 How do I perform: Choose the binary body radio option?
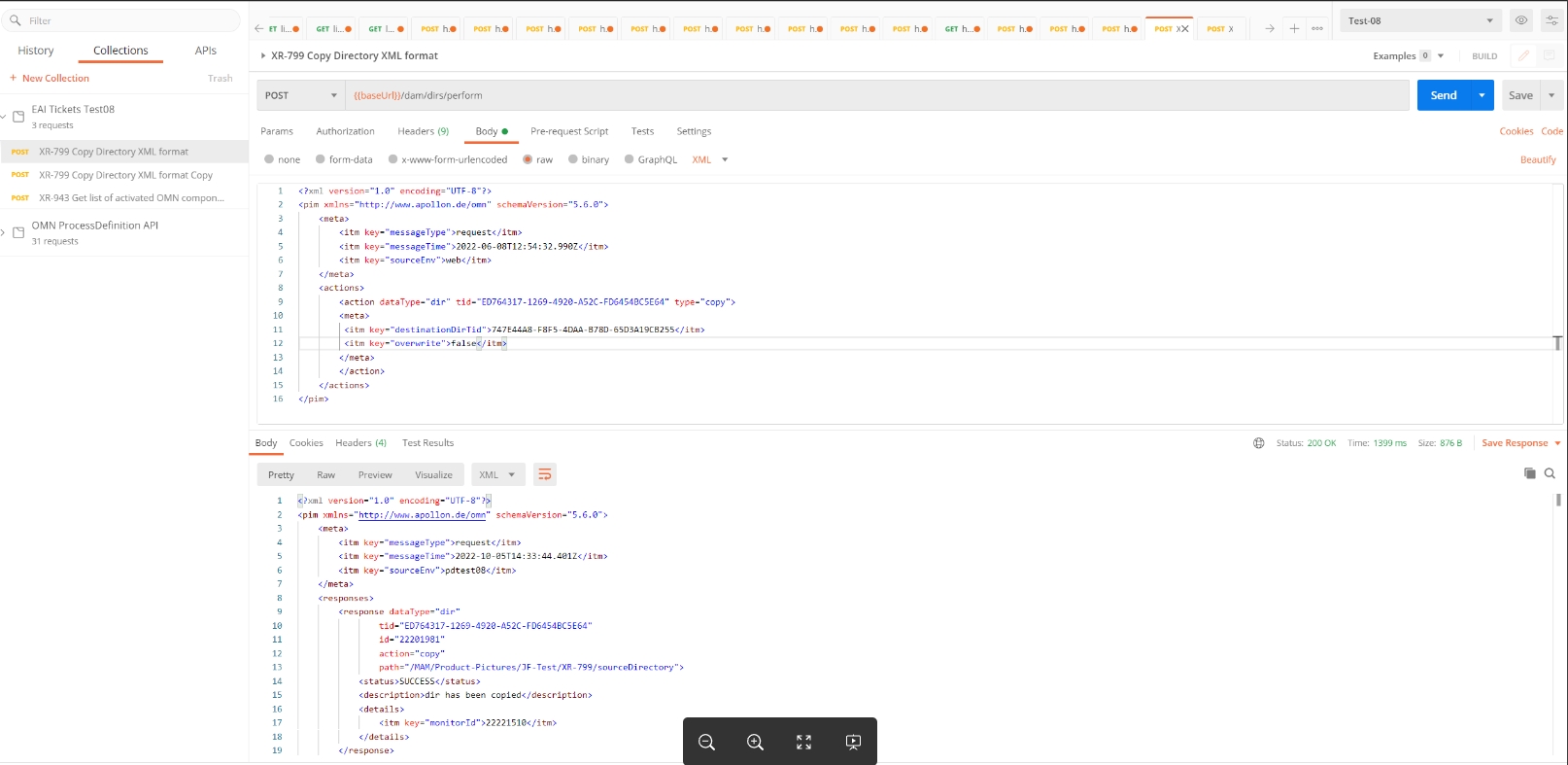pos(573,159)
